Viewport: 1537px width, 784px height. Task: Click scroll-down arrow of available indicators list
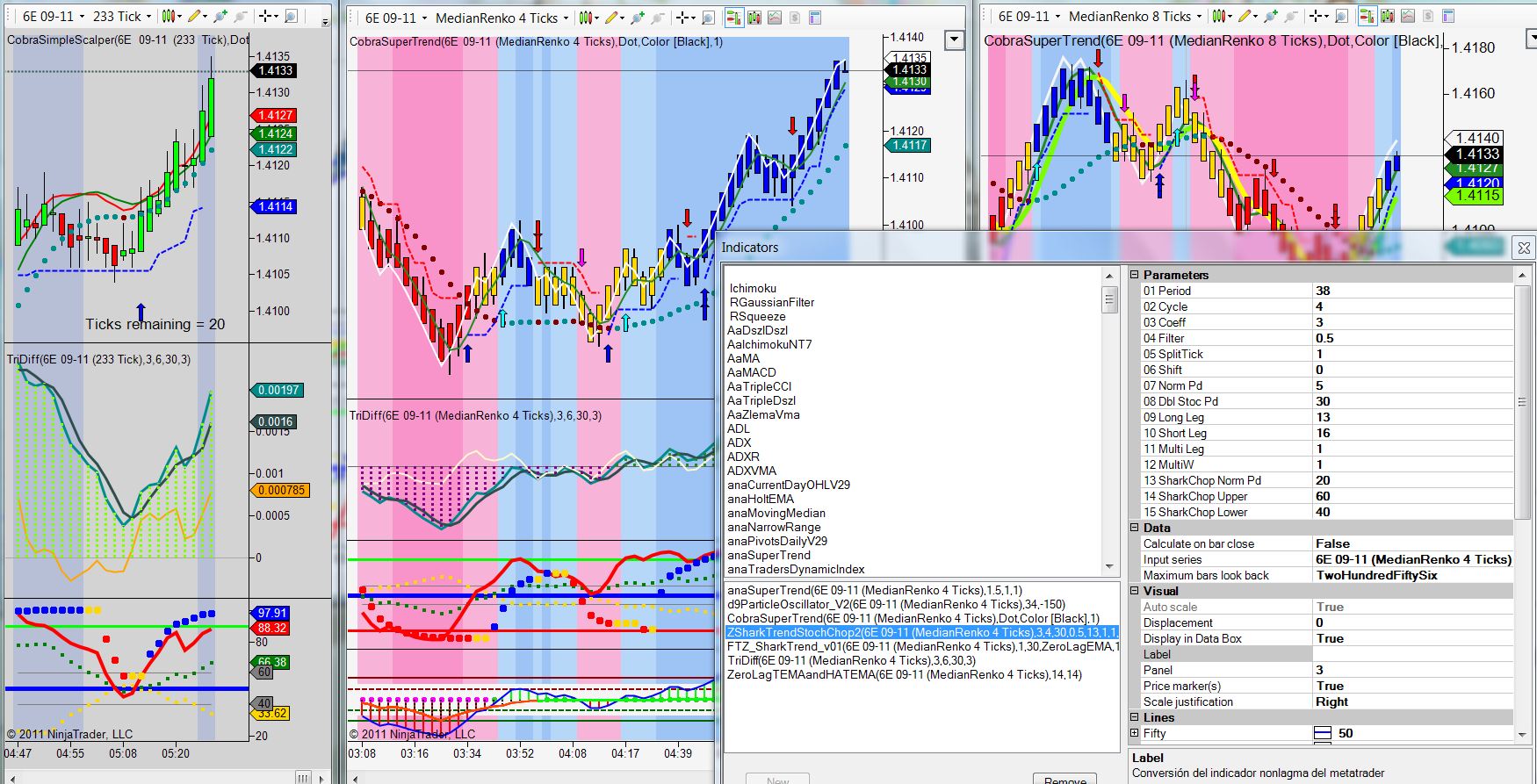pyautogui.click(x=1109, y=567)
